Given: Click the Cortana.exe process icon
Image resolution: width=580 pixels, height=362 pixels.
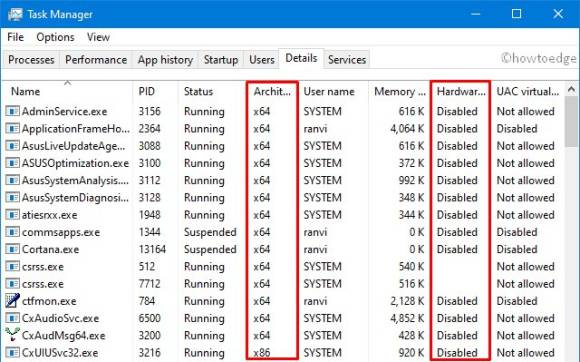Looking at the screenshot, I should [12, 249].
